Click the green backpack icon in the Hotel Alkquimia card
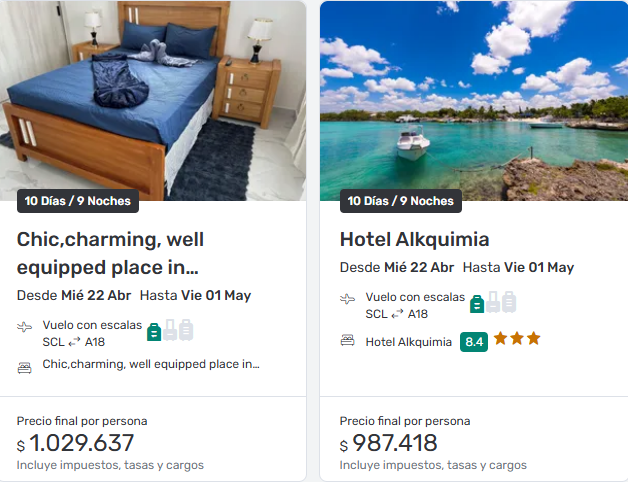Viewport: 628px width, 482px height. [477, 303]
